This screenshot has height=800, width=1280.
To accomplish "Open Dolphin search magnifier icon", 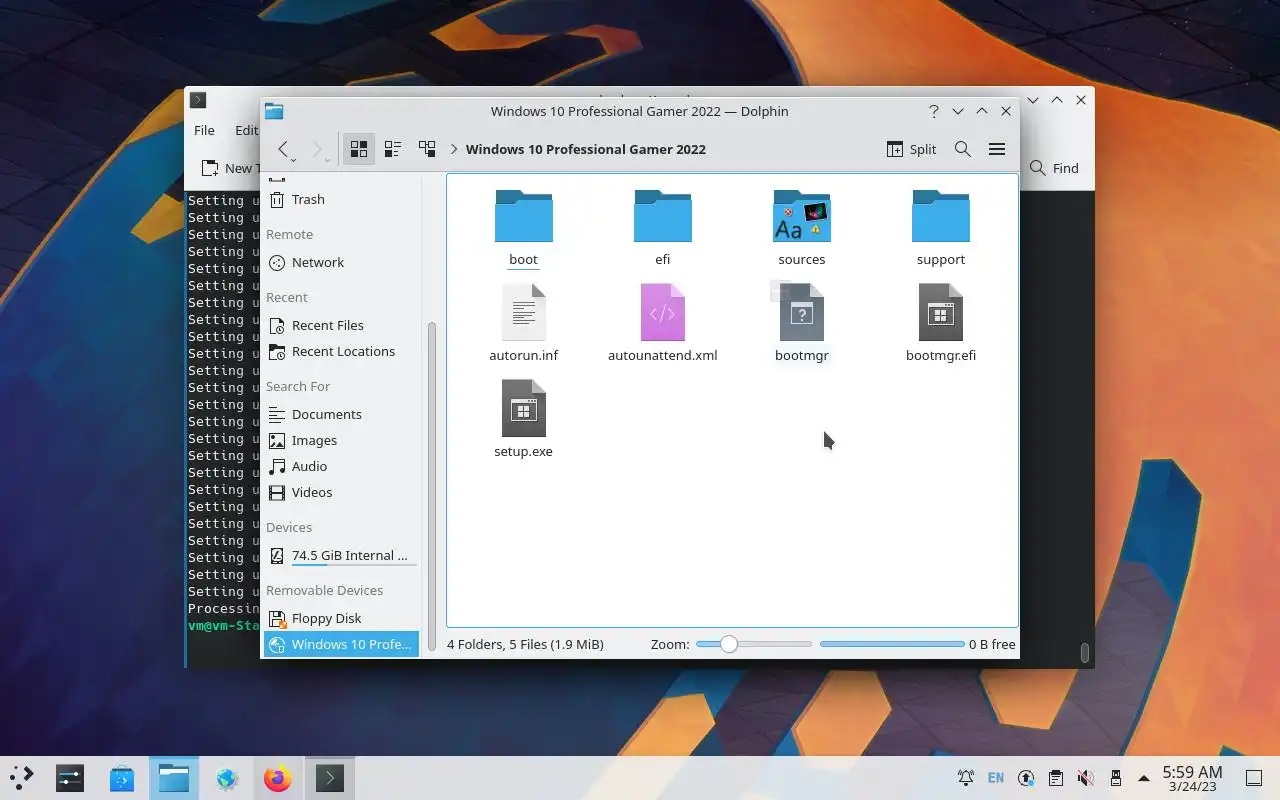I will 962,149.
